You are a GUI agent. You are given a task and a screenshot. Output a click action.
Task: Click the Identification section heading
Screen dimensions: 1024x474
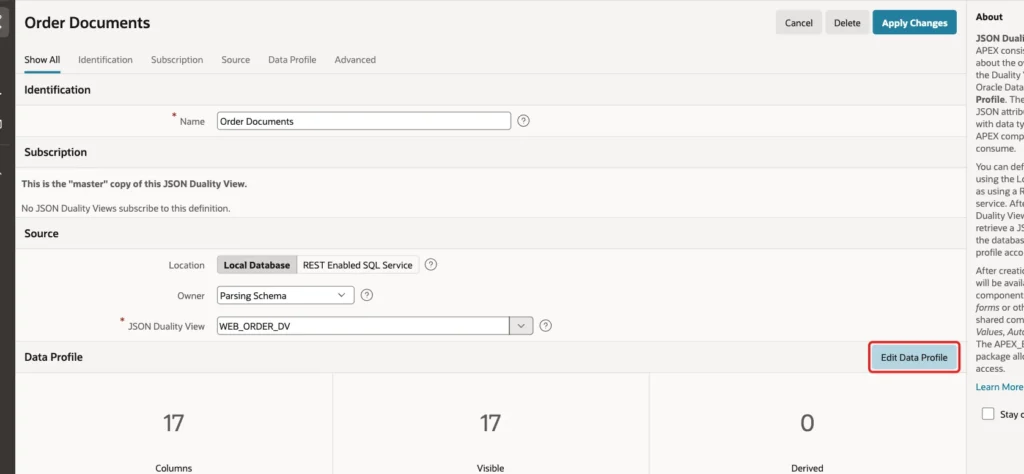(x=57, y=89)
